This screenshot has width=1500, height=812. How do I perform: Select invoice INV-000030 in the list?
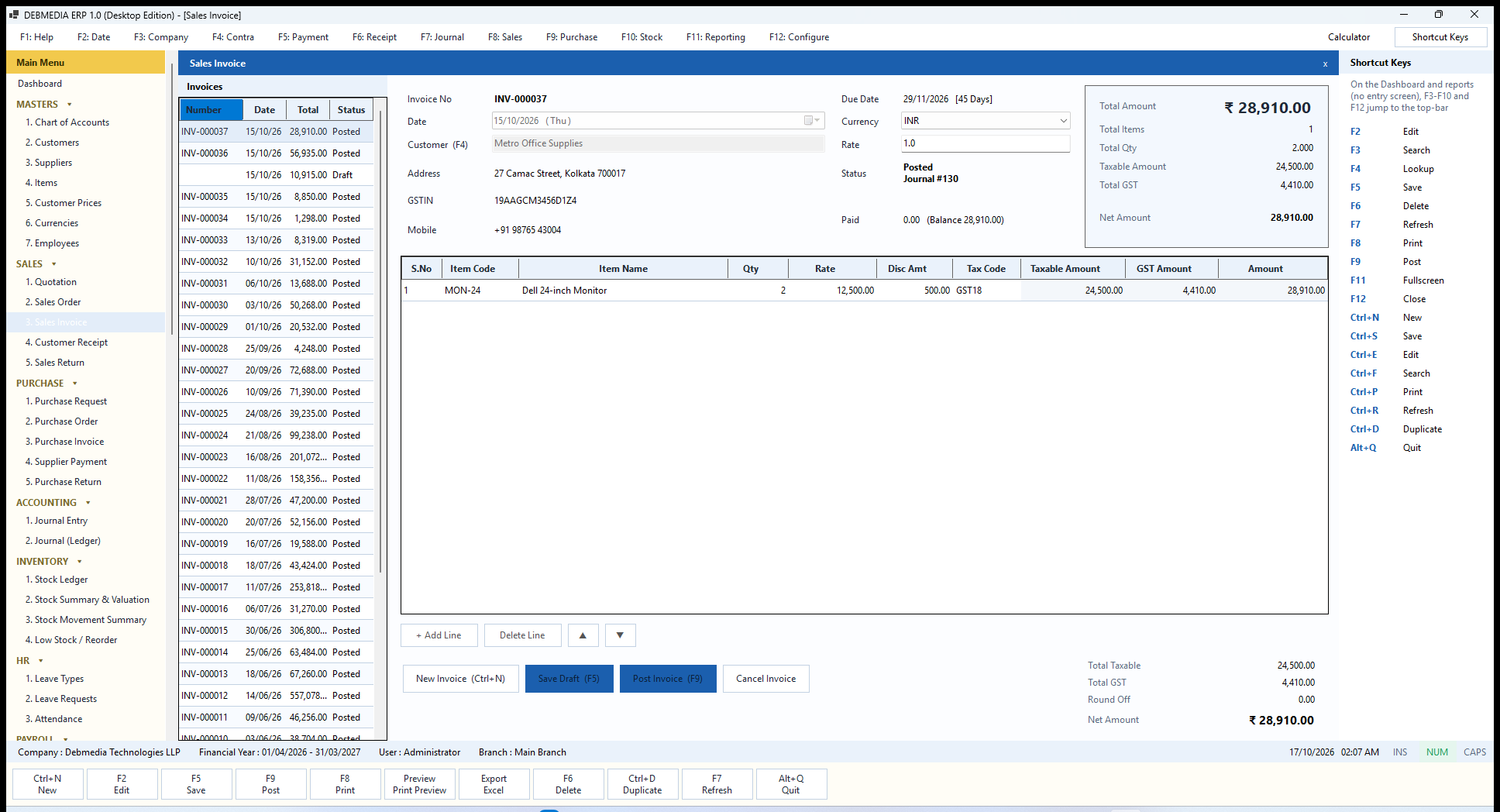(x=277, y=305)
